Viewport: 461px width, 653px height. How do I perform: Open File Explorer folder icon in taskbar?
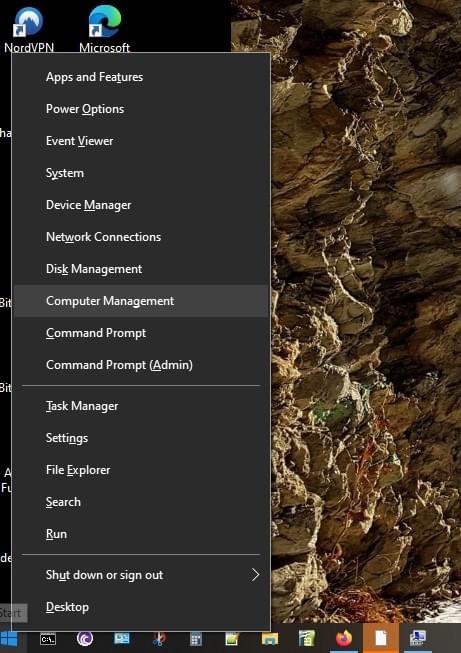(x=270, y=638)
